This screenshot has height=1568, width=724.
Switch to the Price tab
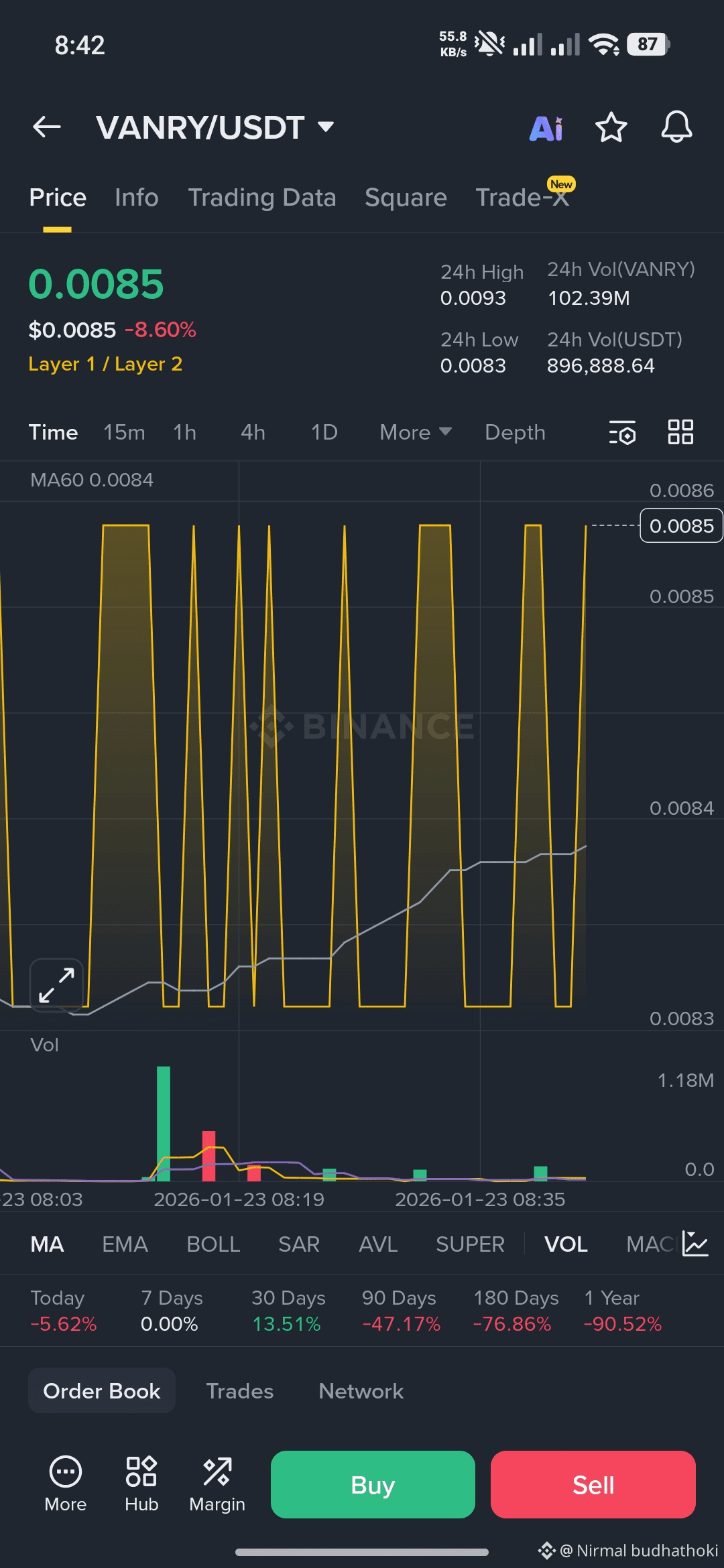[58, 198]
